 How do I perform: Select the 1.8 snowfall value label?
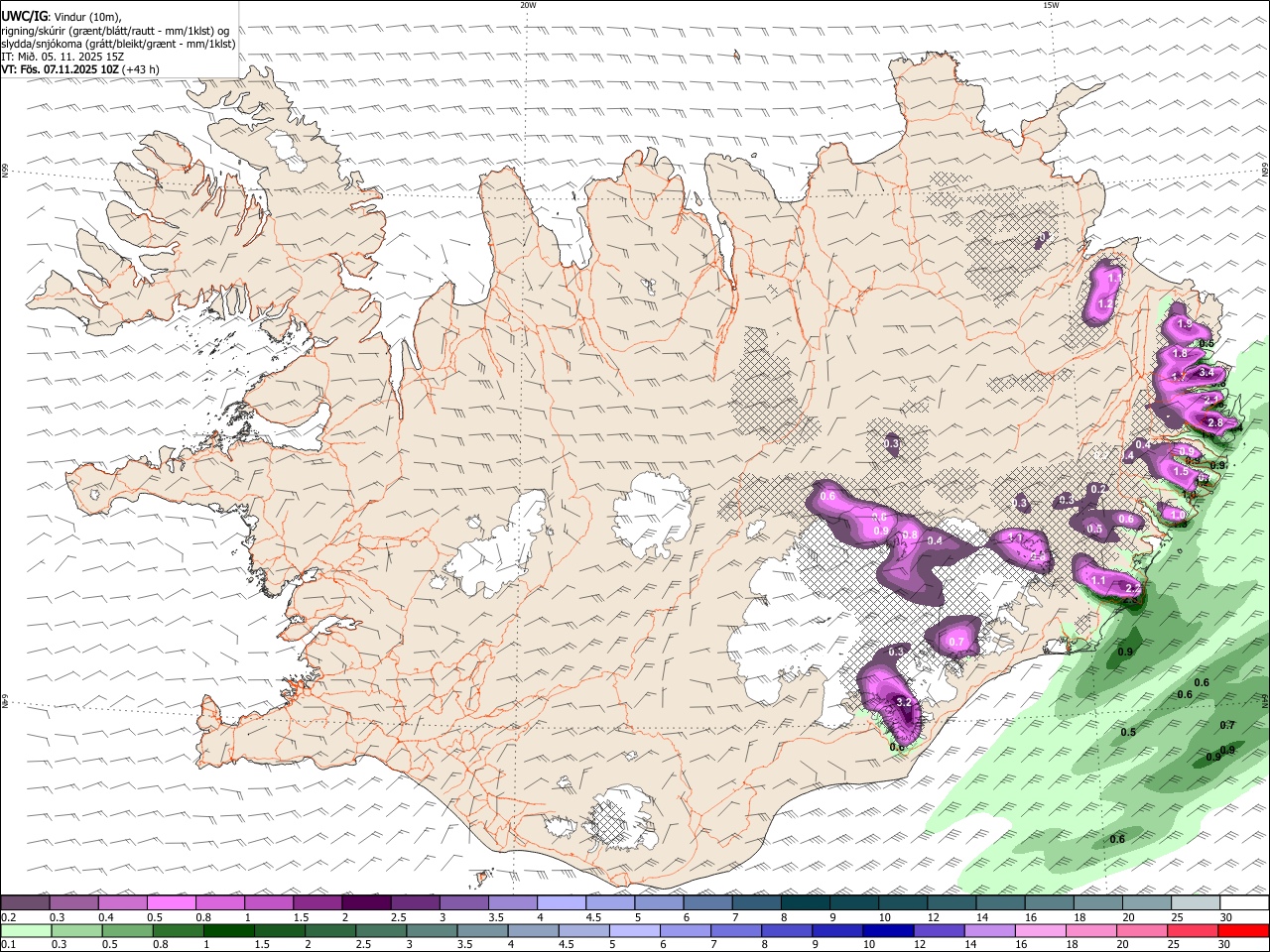click(x=1180, y=354)
